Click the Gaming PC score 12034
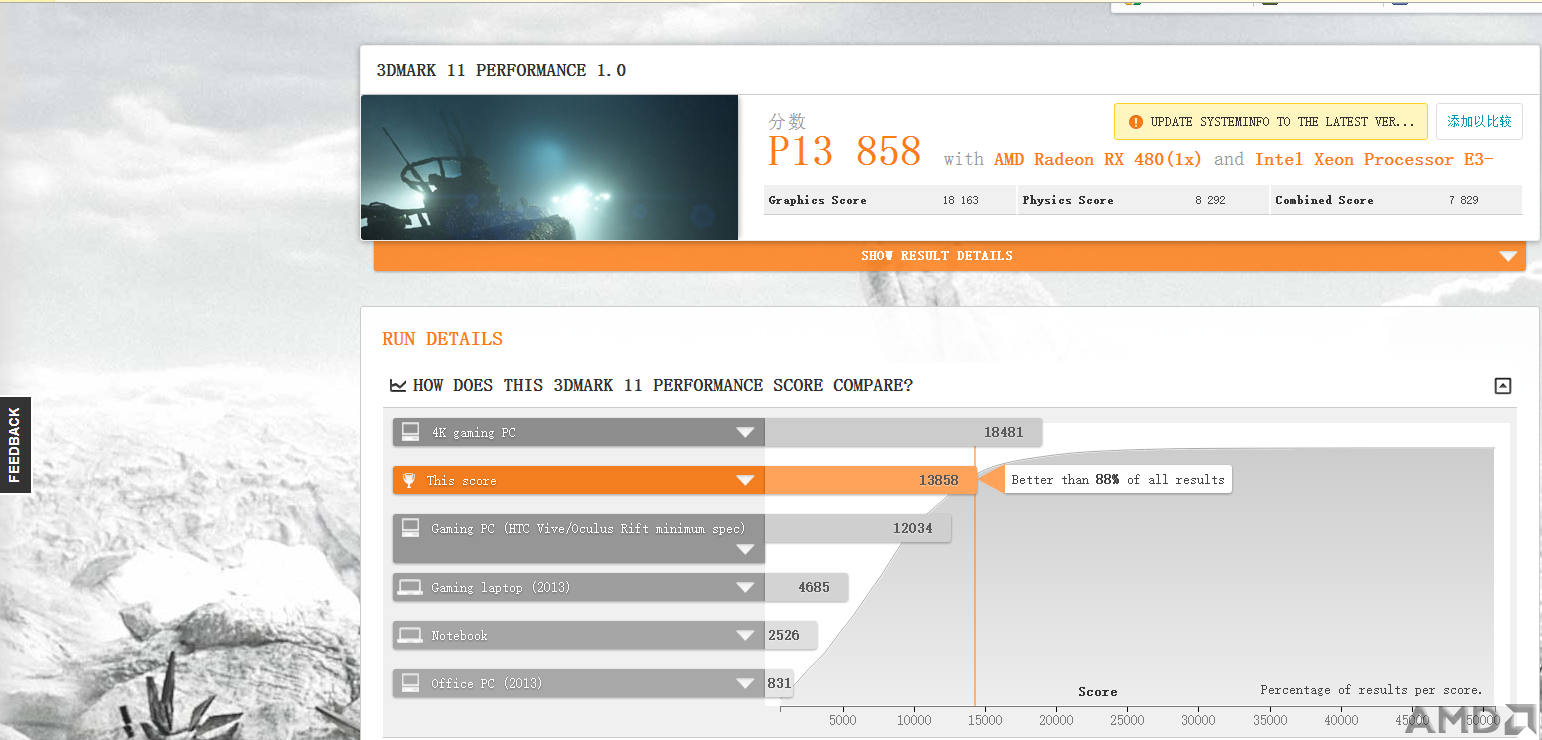This screenshot has height=740, width=1542. [x=913, y=528]
